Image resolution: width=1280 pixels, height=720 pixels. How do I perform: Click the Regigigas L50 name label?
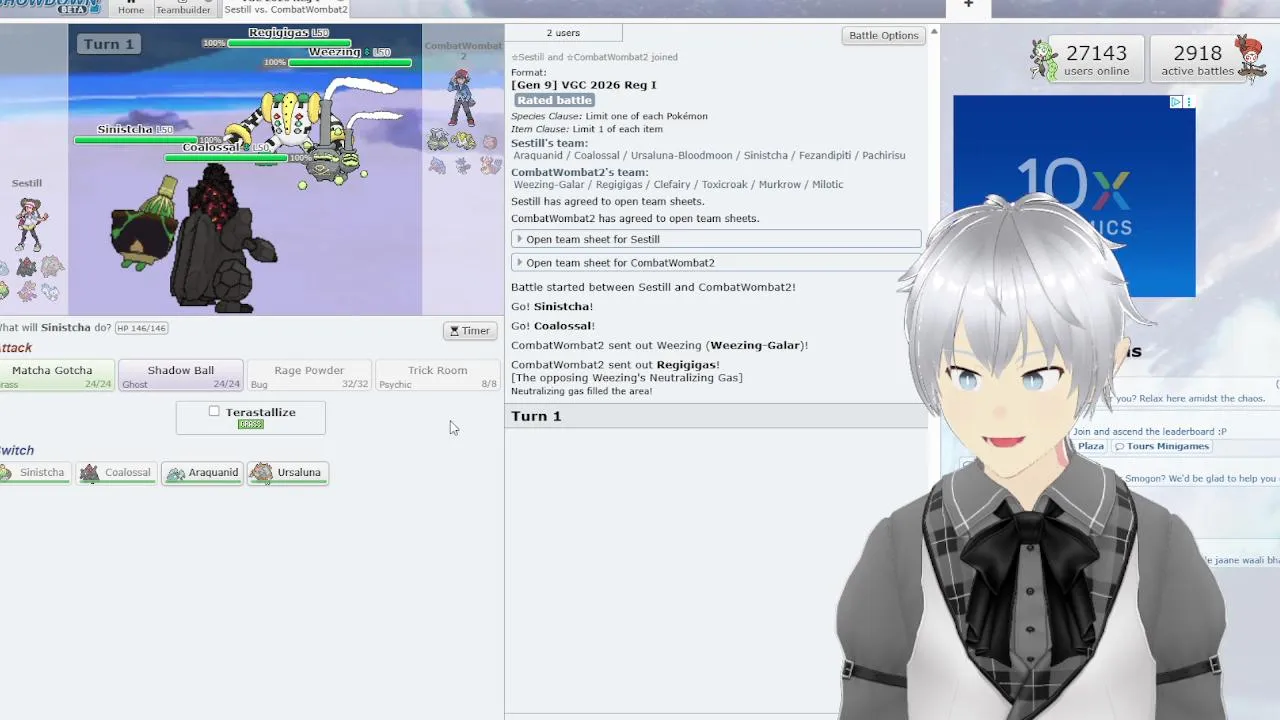288,32
